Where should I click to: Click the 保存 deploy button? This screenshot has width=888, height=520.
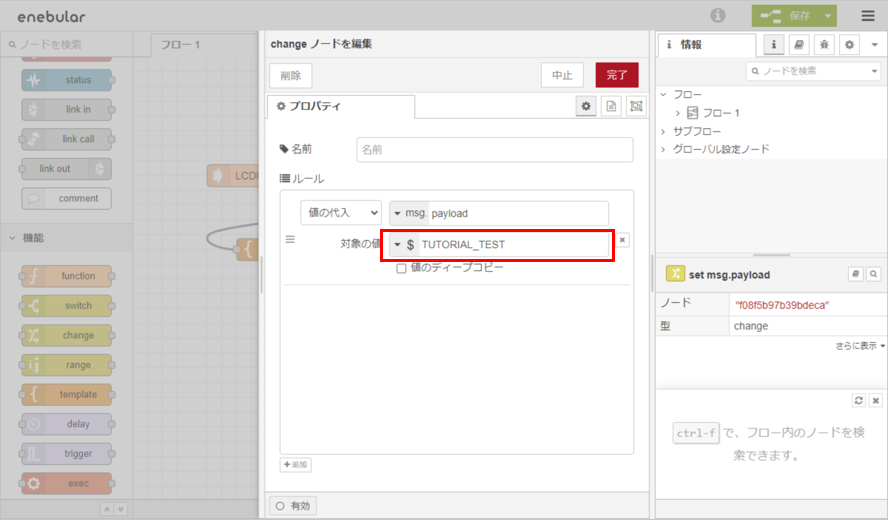(x=787, y=16)
